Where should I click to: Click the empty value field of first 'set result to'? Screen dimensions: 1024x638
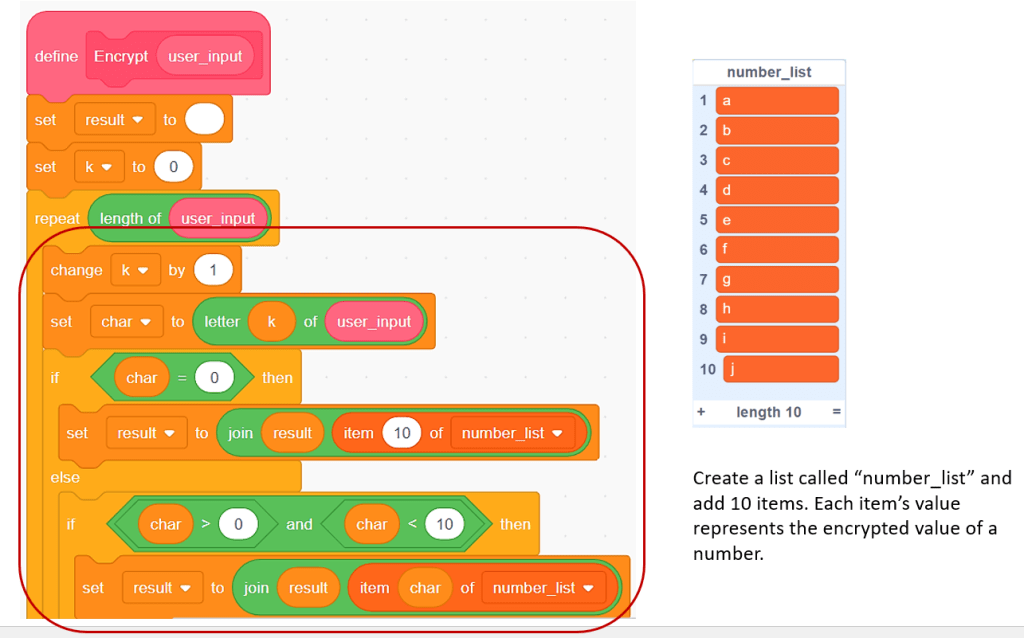(204, 120)
